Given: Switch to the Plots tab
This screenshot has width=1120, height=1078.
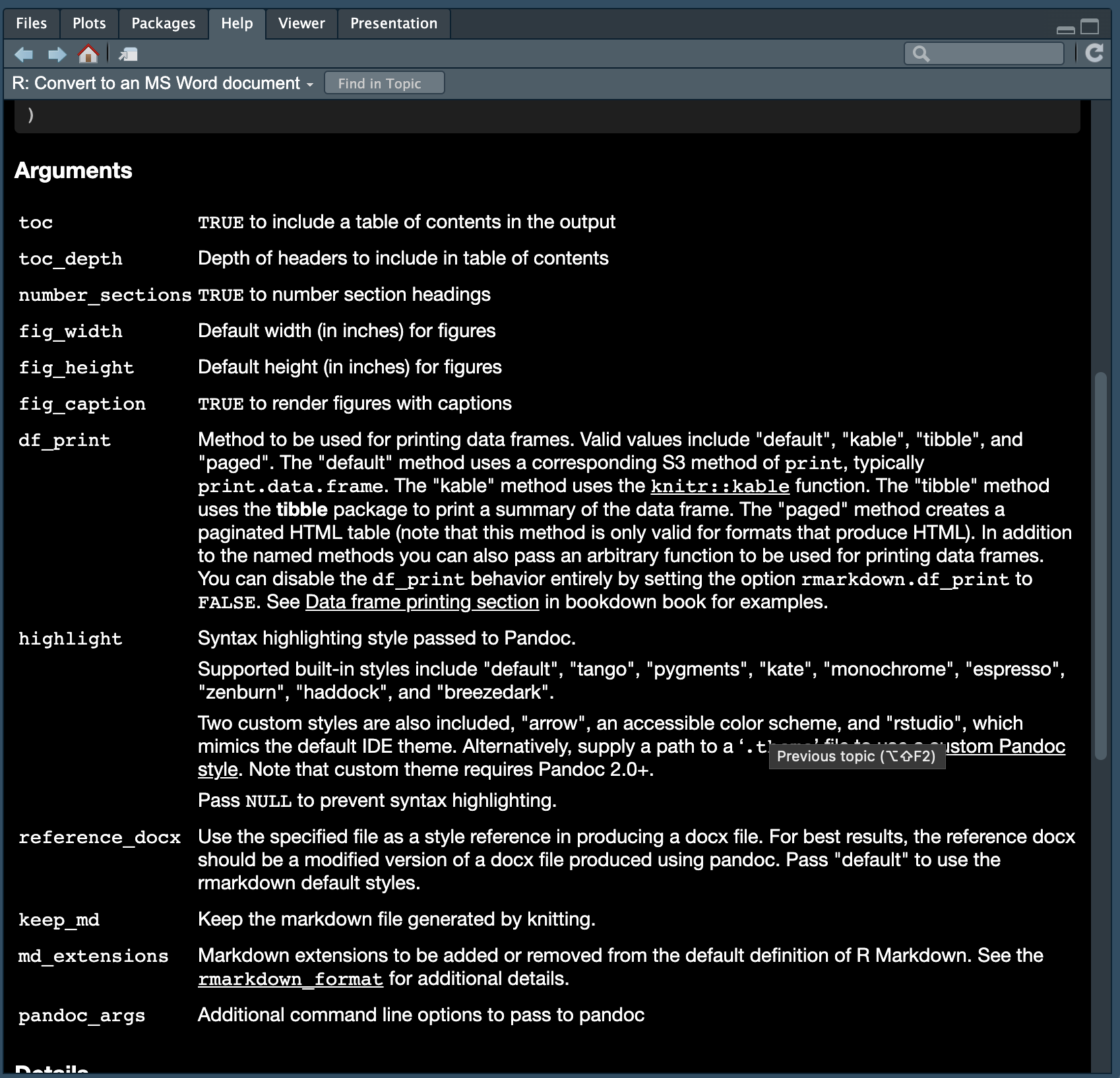Looking at the screenshot, I should click(88, 23).
